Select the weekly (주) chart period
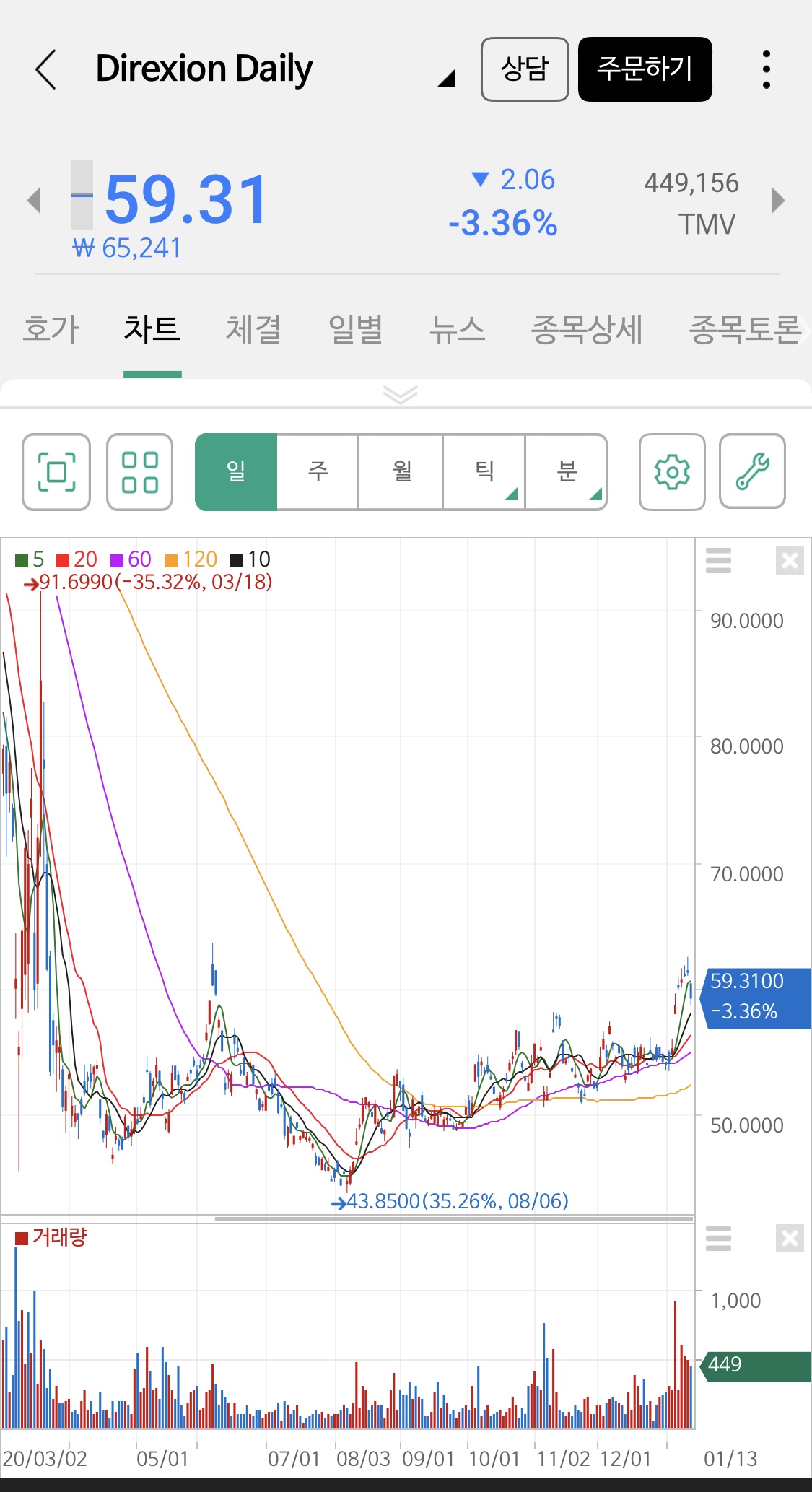812x1492 pixels. (318, 472)
